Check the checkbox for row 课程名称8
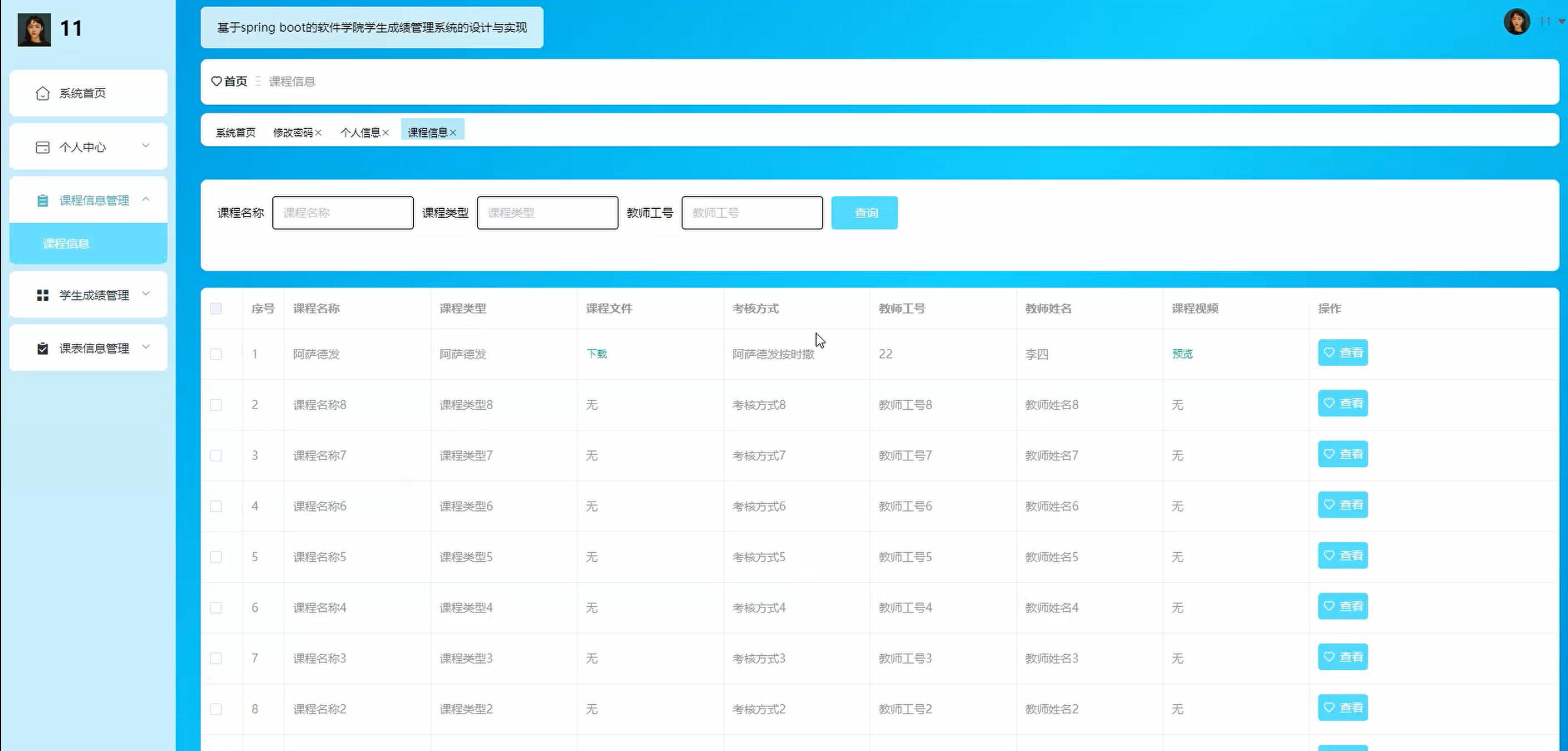This screenshot has width=1568, height=751. [x=216, y=405]
